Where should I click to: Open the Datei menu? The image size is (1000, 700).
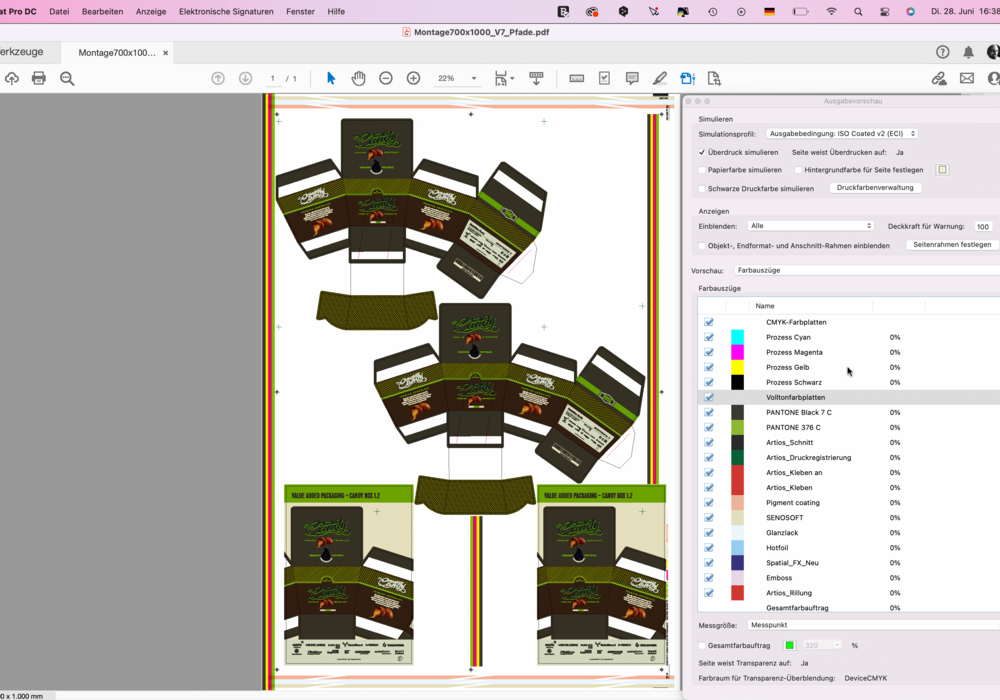[x=59, y=11]
